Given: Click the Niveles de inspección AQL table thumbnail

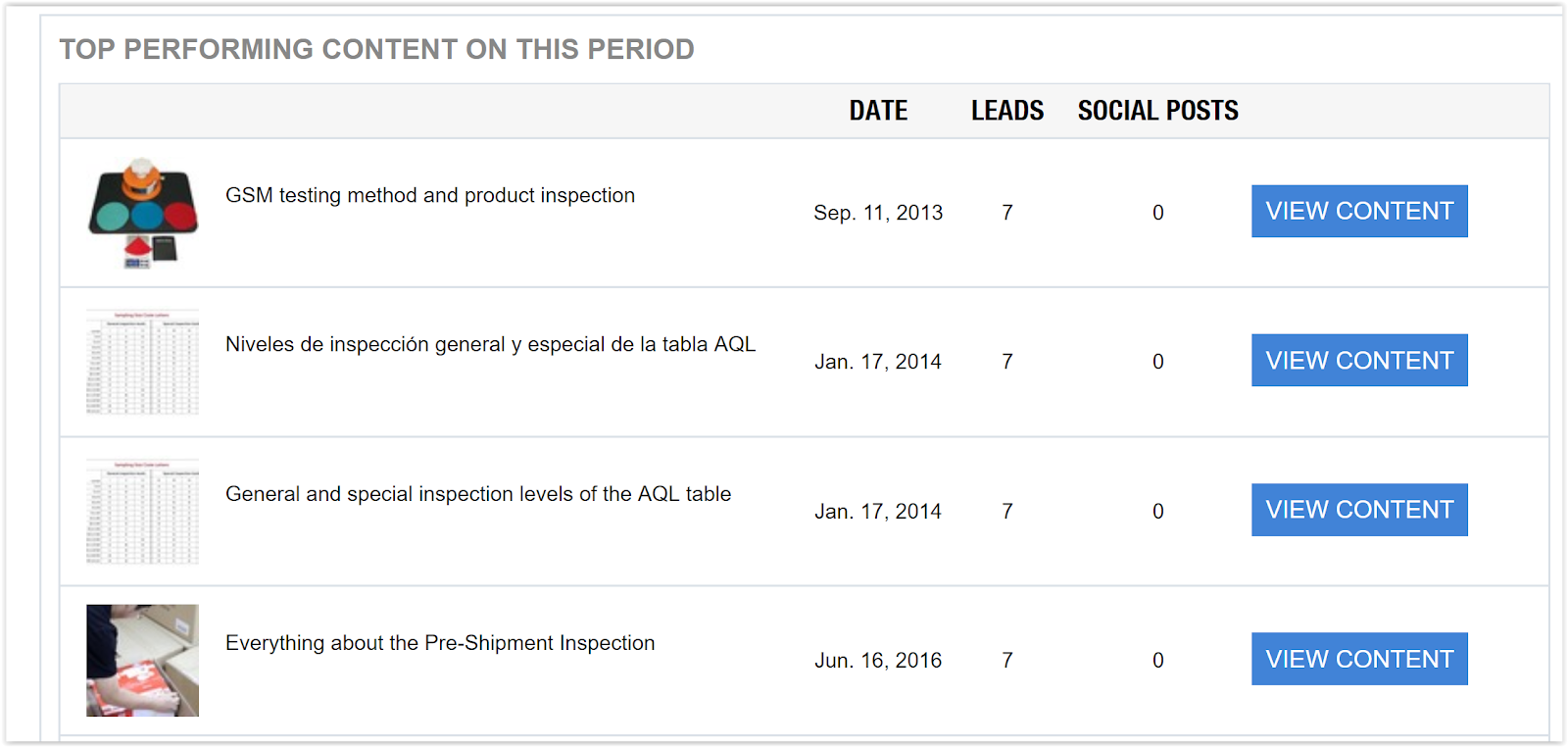Looking at the screenshot, I should coord(143,362).
